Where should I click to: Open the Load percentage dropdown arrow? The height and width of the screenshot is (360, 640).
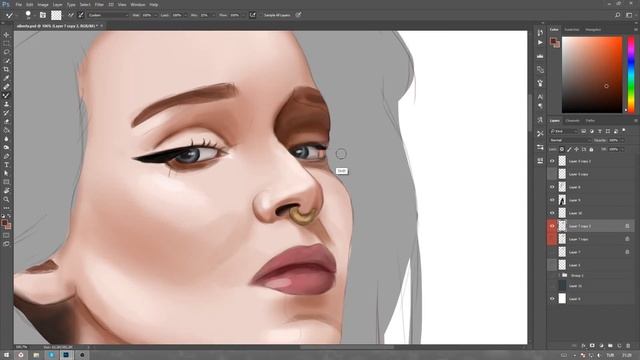tap(185, 15)
